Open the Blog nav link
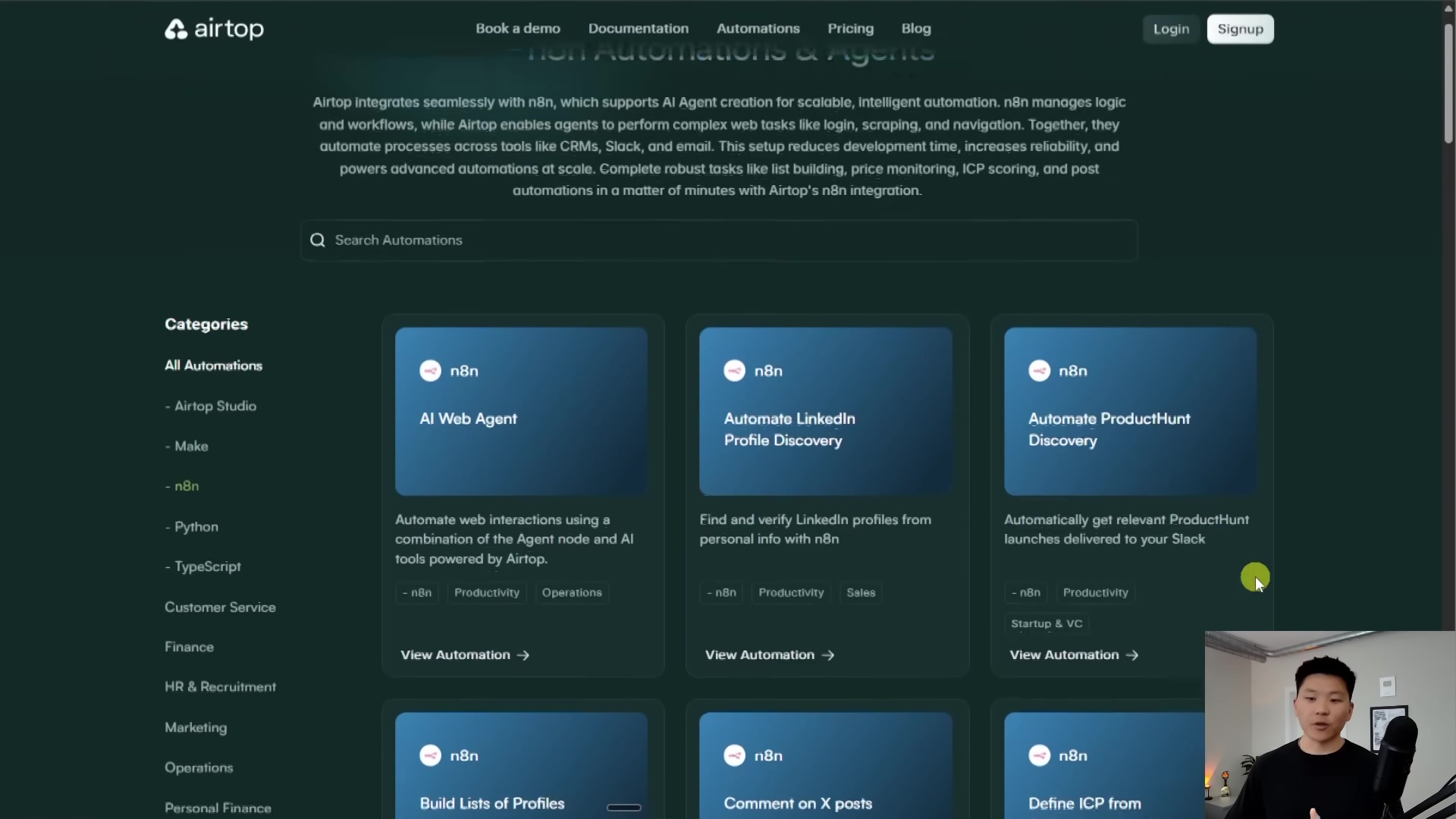This screenshot has width=1456, height=819. [916, 29]
